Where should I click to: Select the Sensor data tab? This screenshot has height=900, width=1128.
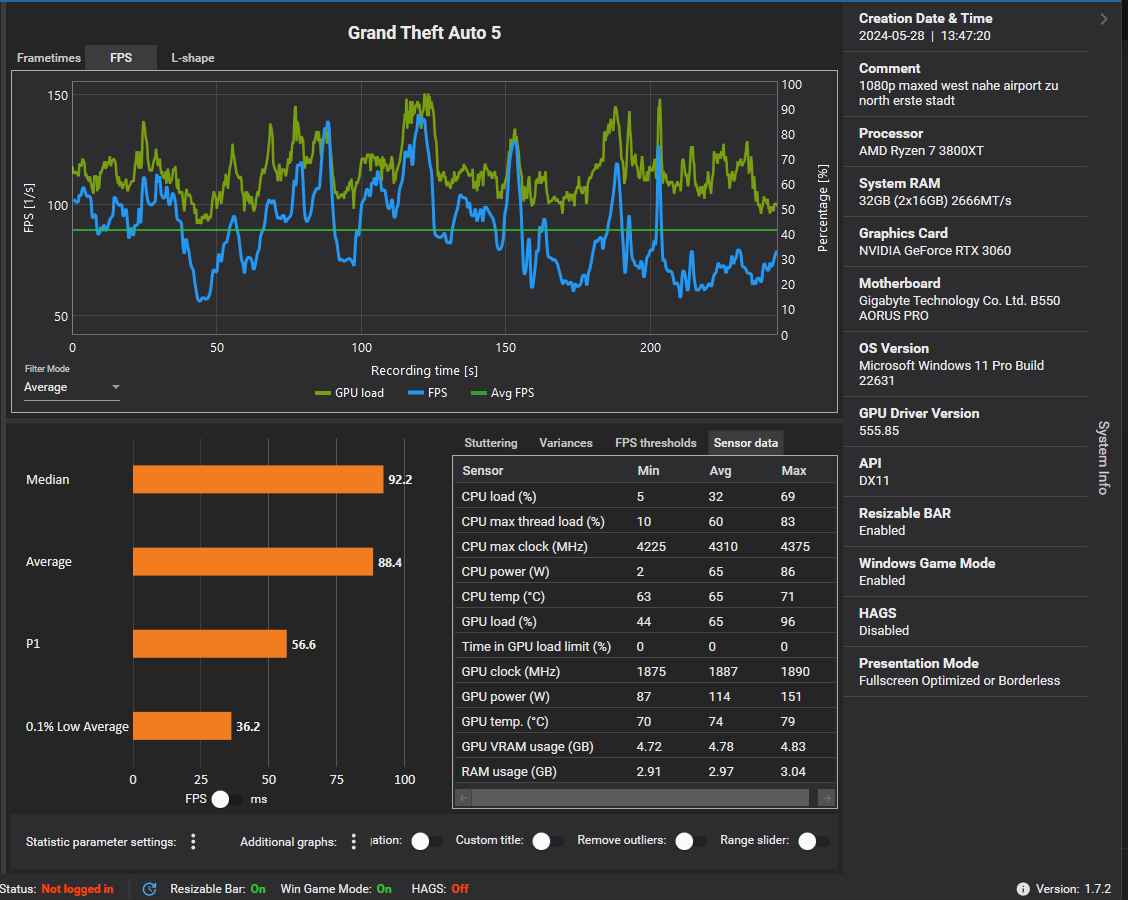(745, 442)
